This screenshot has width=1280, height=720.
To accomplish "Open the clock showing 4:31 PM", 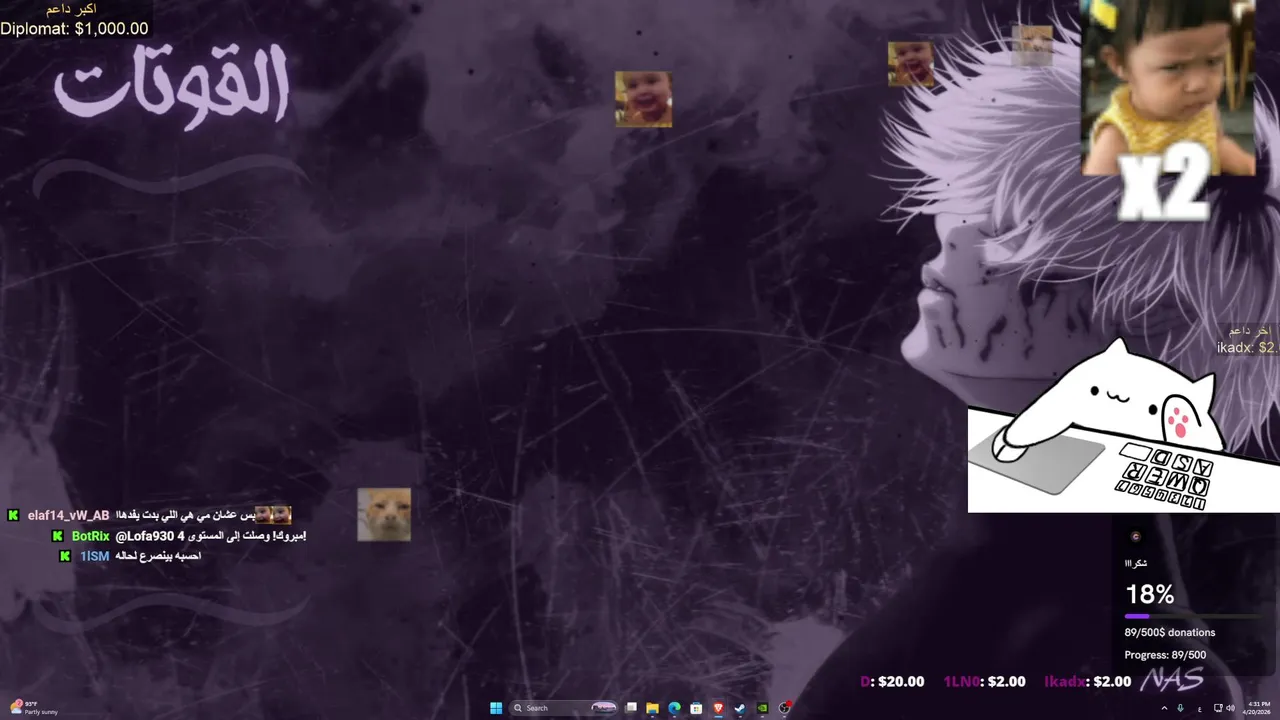I will [x=1258, y=708].
